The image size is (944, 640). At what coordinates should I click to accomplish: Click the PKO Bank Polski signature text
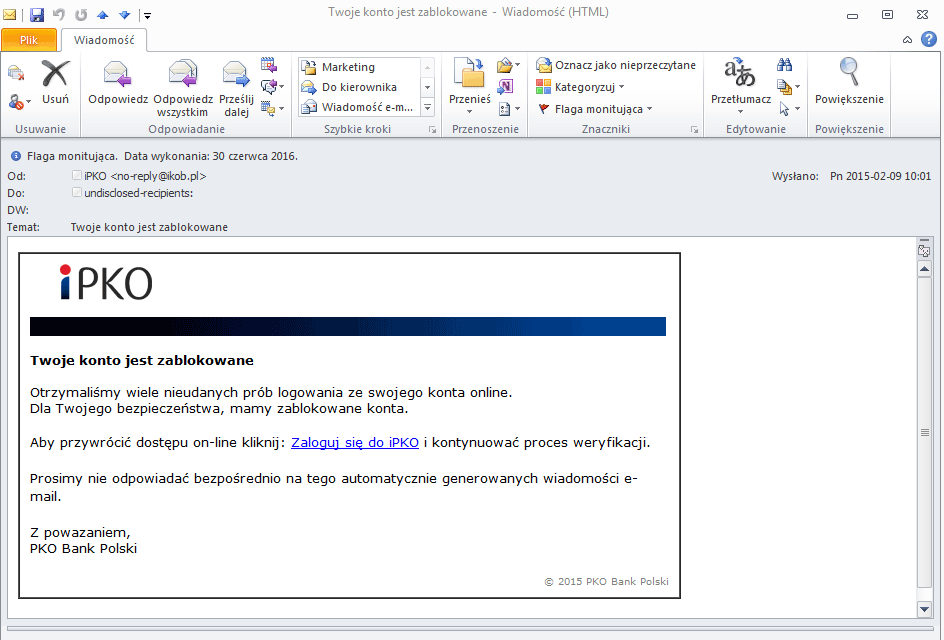tap(83, 548)
